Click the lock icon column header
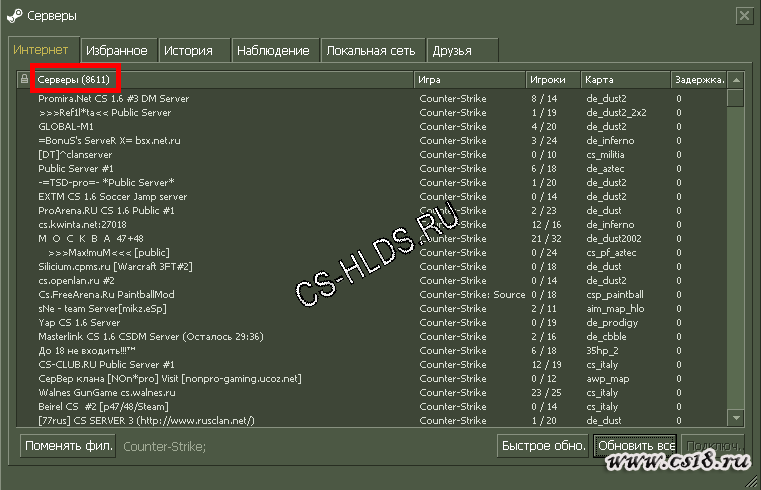 pyautogui.click(x=24, y=79)
